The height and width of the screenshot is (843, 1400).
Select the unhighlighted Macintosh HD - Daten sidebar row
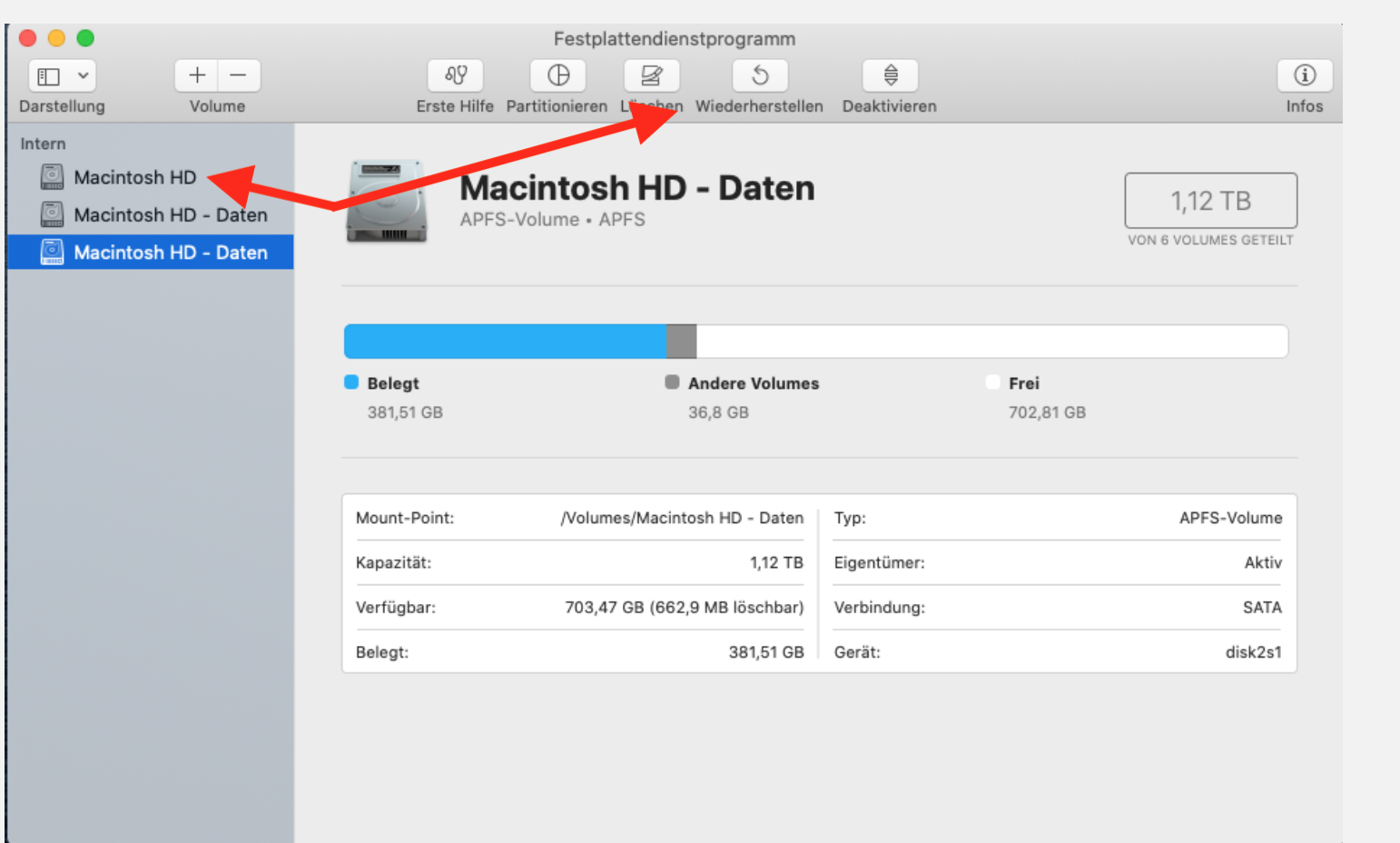tap(151, 214)
